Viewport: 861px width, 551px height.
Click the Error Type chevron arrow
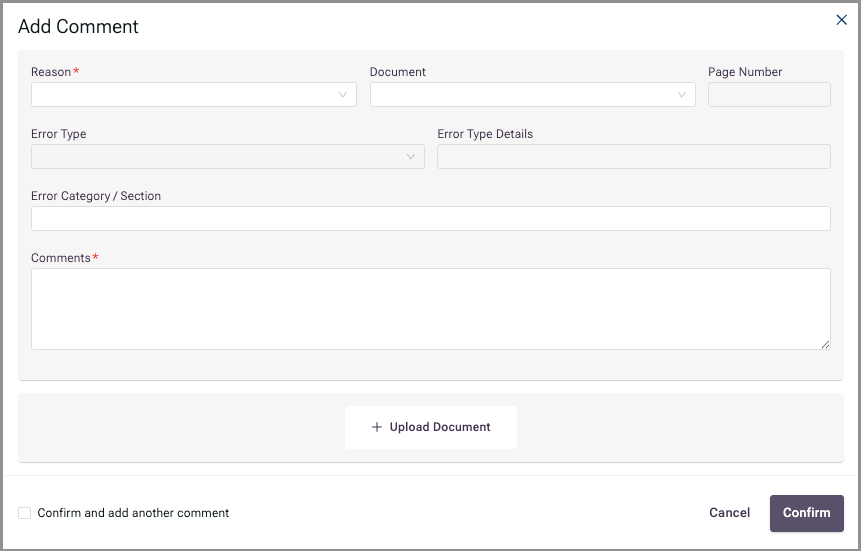[410, 157]
